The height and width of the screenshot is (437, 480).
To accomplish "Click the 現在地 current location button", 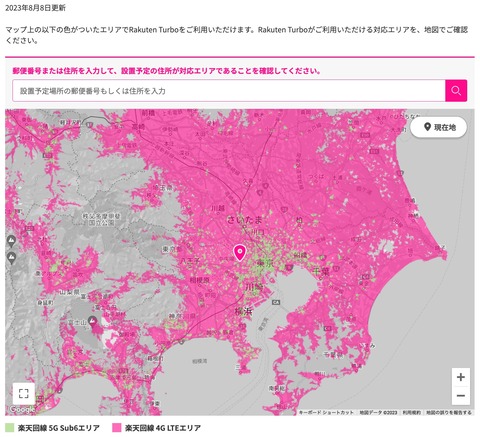I will [439, 127].
